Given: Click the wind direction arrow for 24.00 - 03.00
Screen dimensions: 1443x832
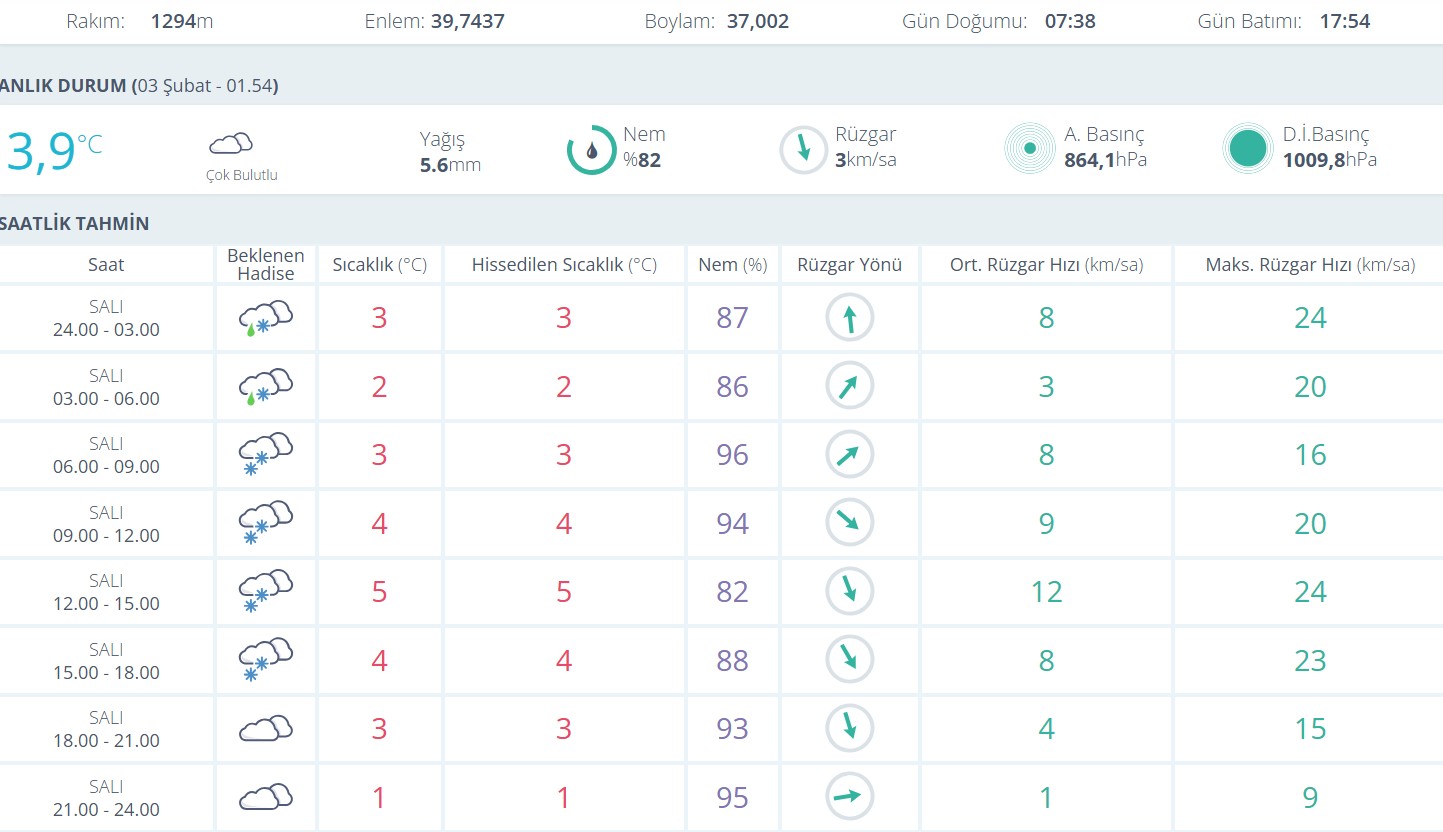Looking at the screenshot, I should (x=849, y=318).
